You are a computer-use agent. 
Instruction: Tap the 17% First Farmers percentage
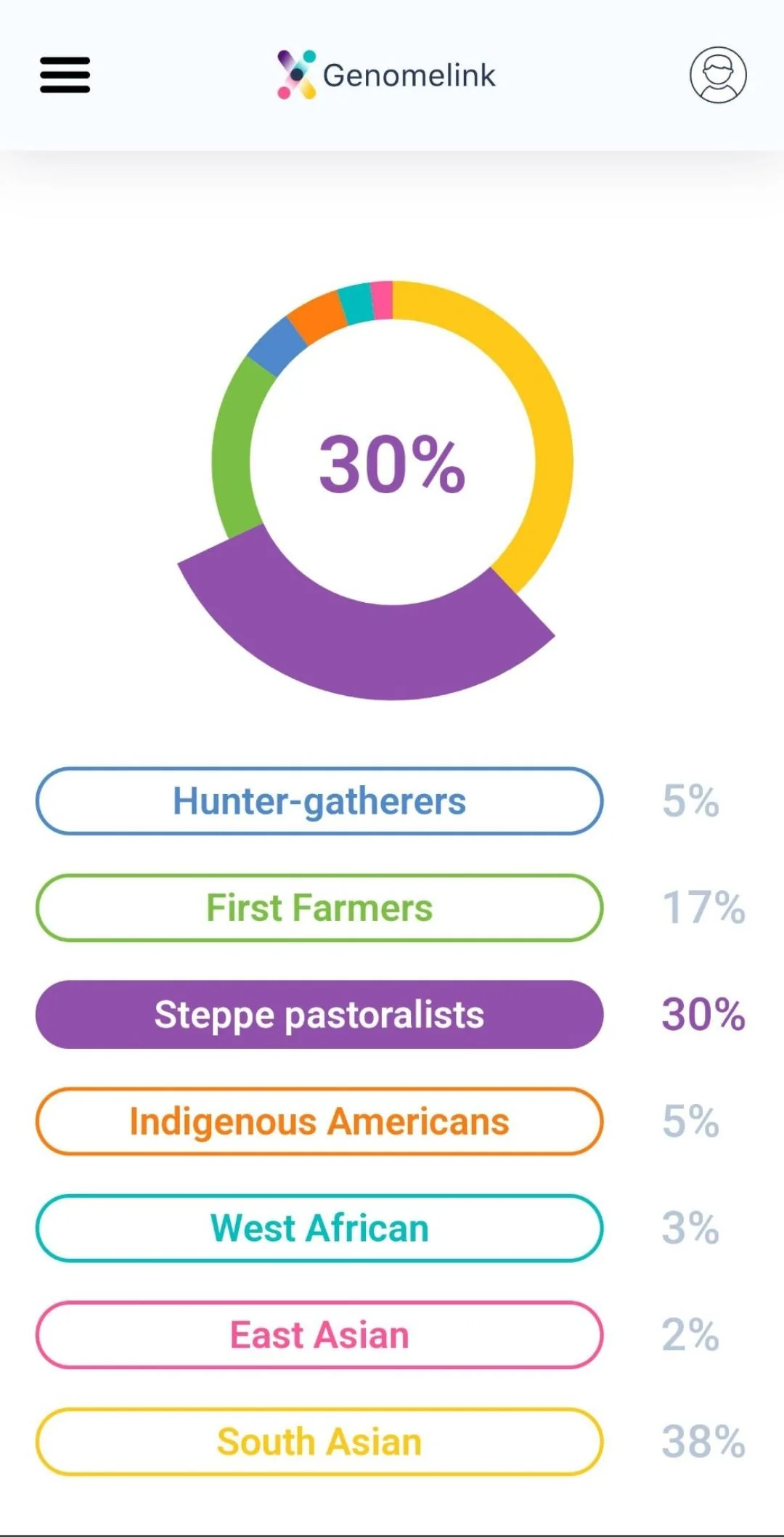tap(703, 907)
